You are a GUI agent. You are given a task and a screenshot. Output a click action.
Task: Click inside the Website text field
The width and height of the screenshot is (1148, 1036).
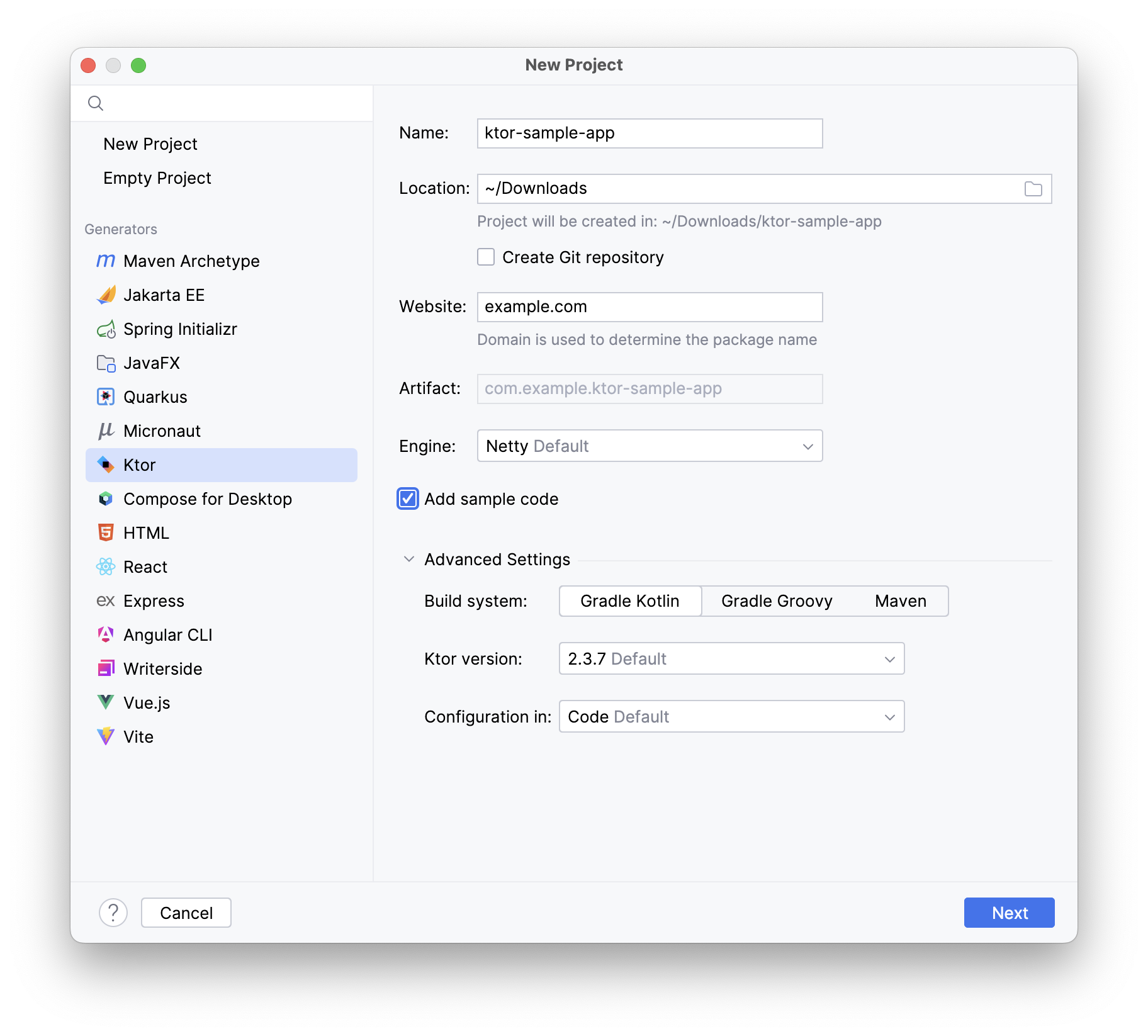(x=650, y=307)
